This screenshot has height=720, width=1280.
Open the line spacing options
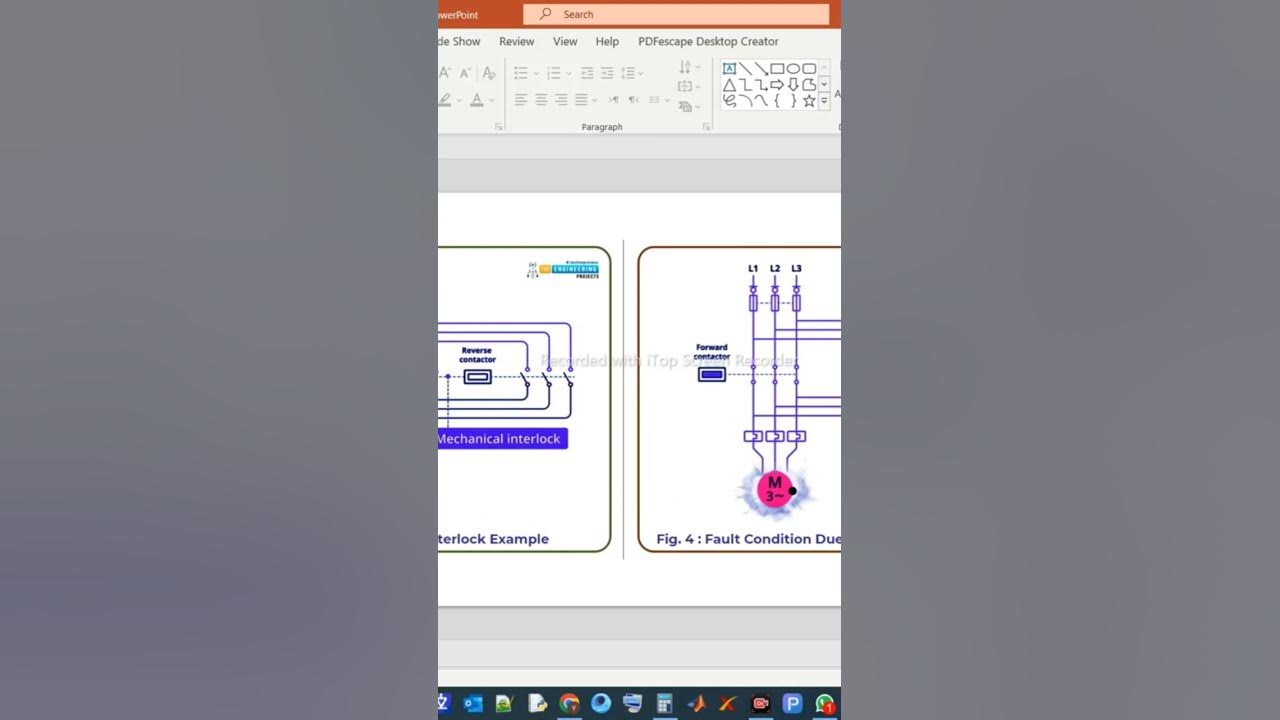tap(630, 73)
